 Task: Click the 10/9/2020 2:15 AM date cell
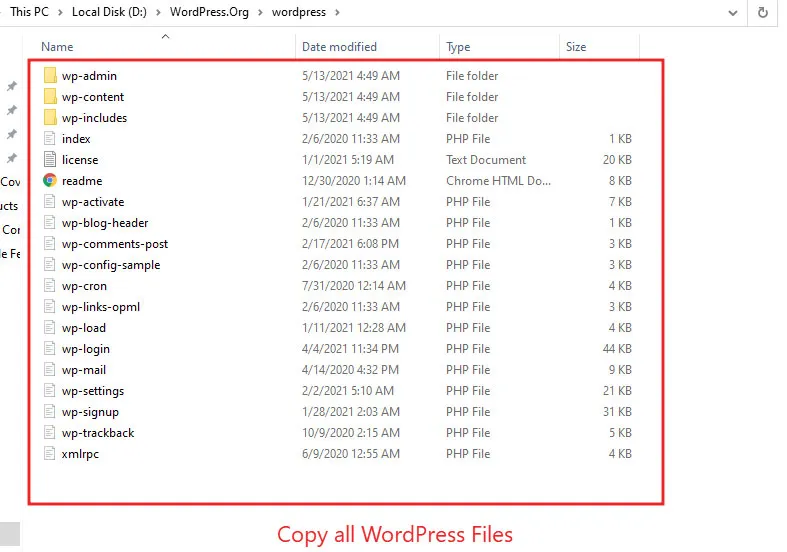point(351,433)
